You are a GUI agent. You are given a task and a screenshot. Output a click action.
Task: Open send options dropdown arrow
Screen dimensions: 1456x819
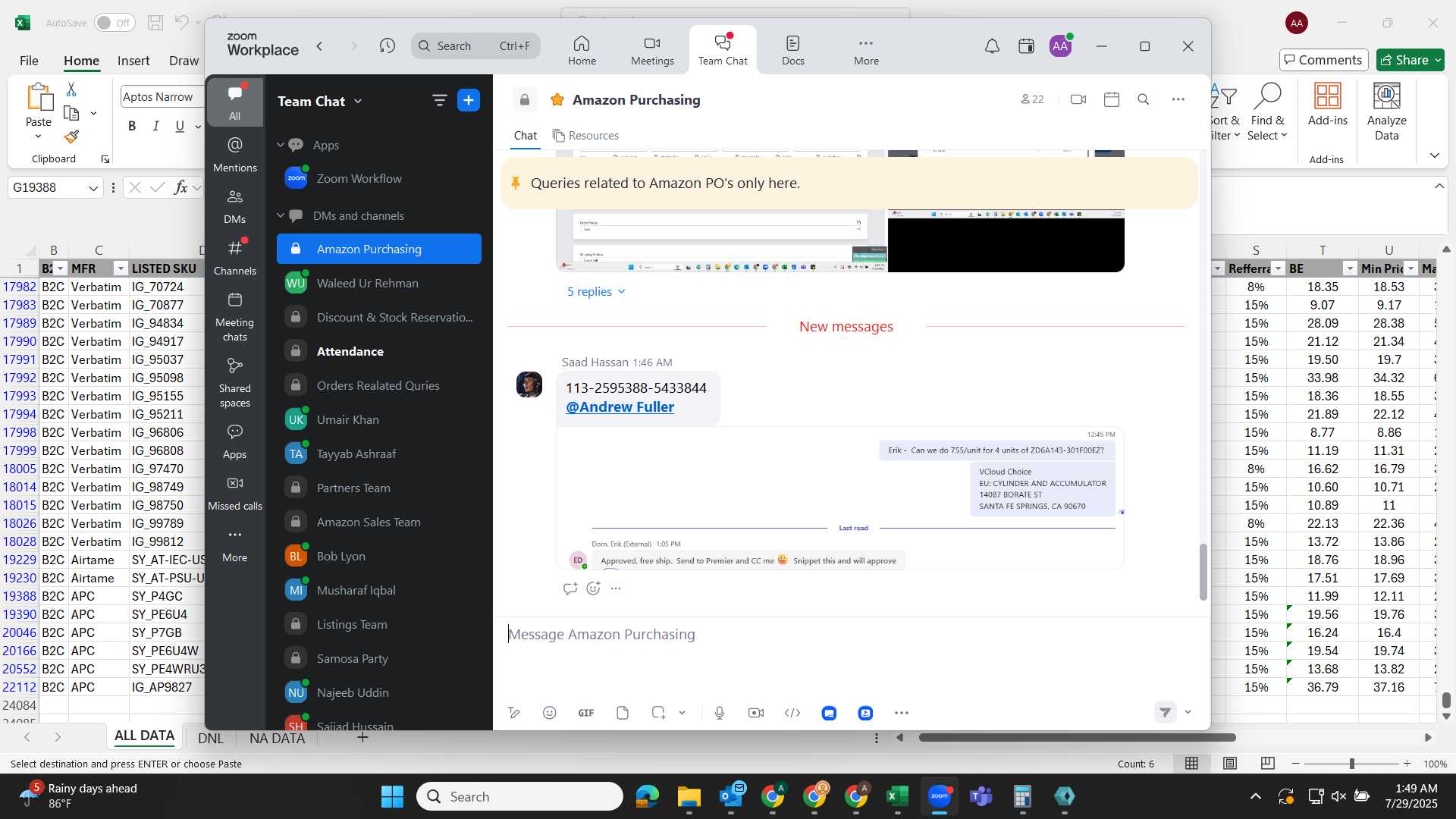coord(1188,712)
